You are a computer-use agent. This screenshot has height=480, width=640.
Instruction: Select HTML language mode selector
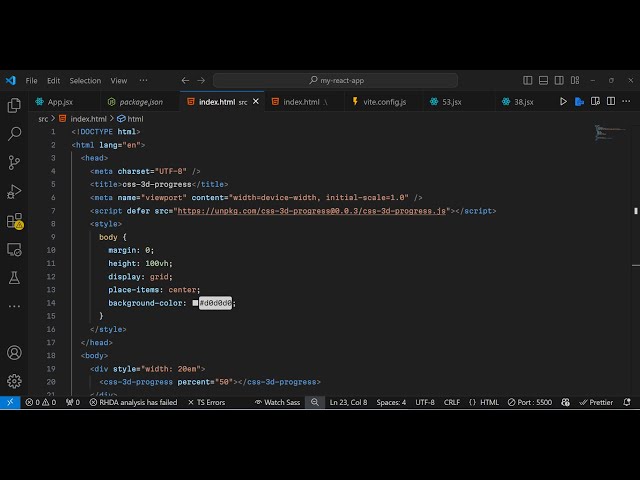[485, 402]
